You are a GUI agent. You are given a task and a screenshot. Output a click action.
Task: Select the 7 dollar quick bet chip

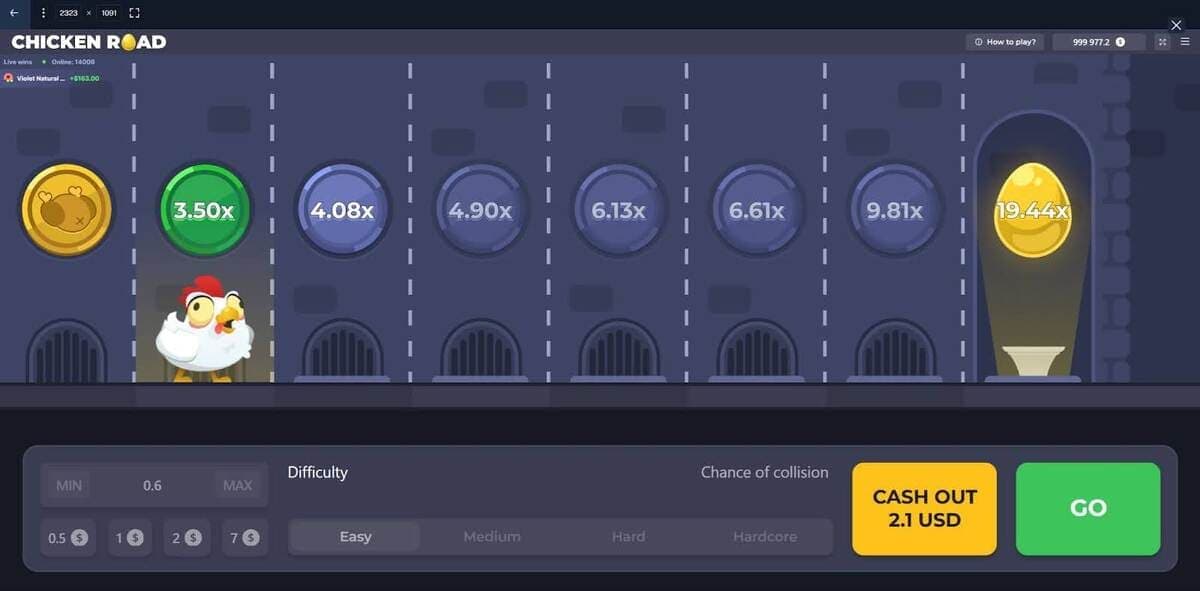[243, 538]
